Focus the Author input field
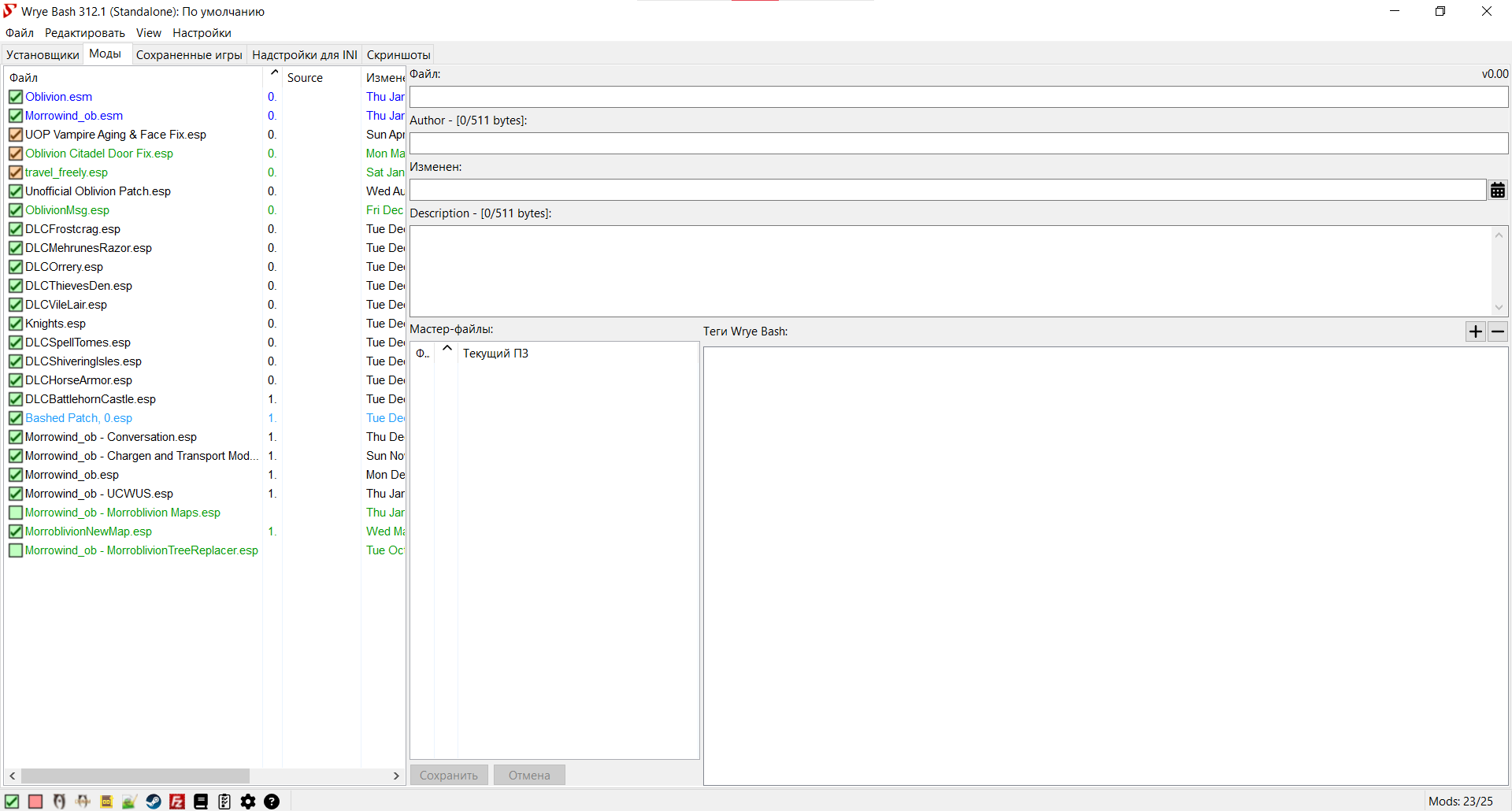Image resolution: width=1512 pixels, height=811 pixels. click(x=958, y=143)
